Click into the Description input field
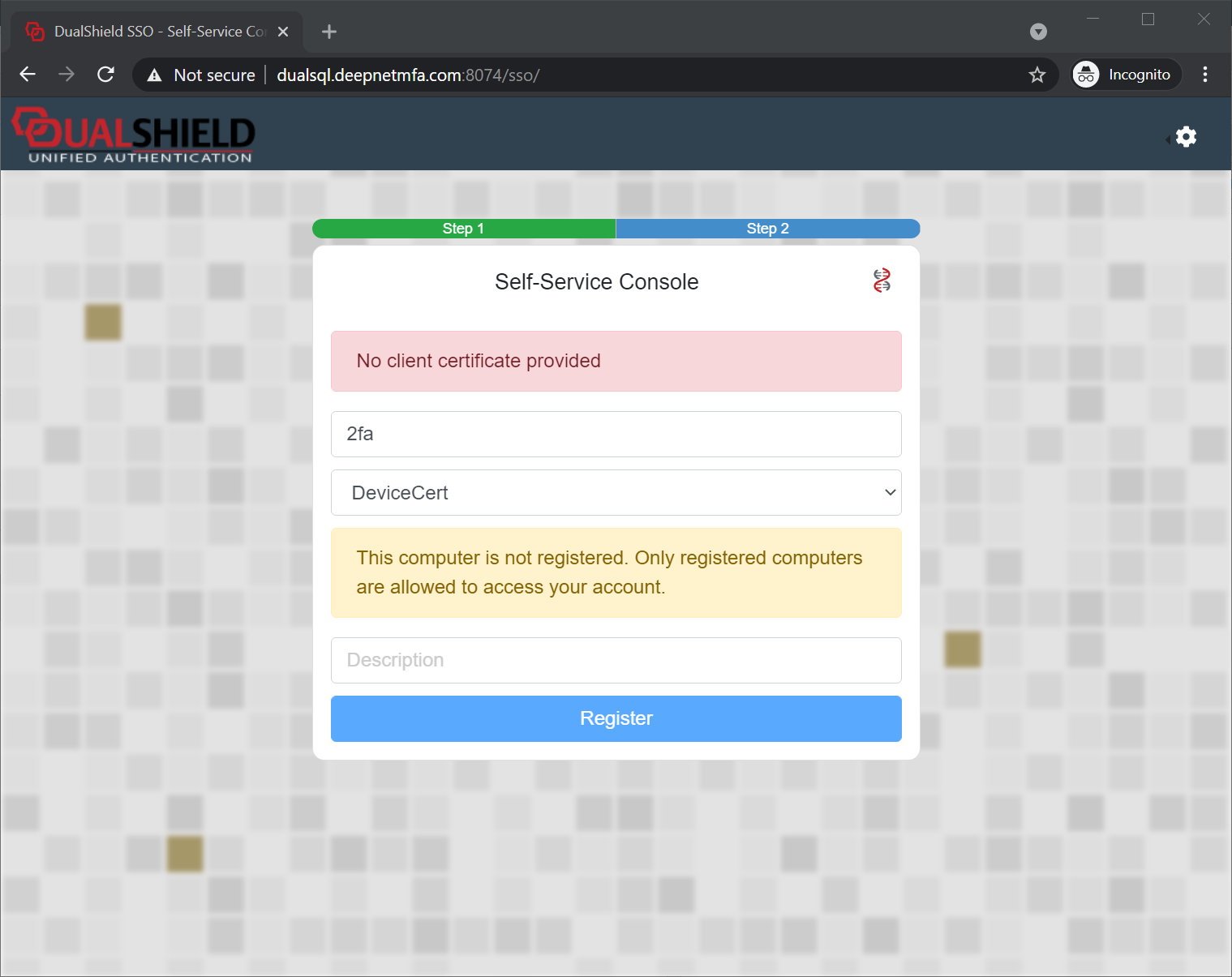This screenshot has width=1232, height=977. pyautogui.click(x=616, y=660)
